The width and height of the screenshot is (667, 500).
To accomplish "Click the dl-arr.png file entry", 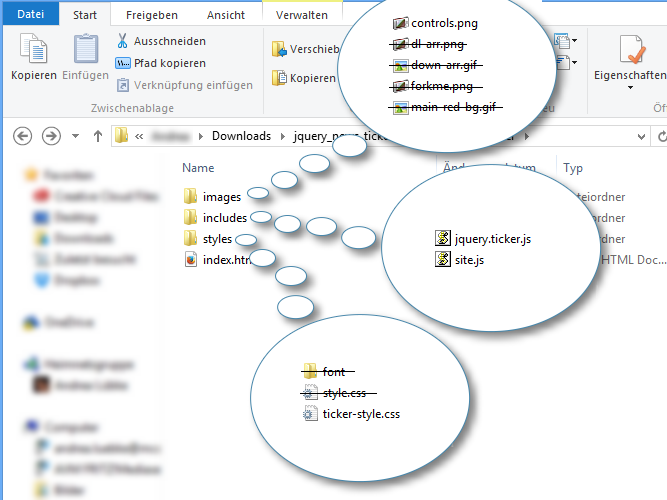I will point(428,44).
